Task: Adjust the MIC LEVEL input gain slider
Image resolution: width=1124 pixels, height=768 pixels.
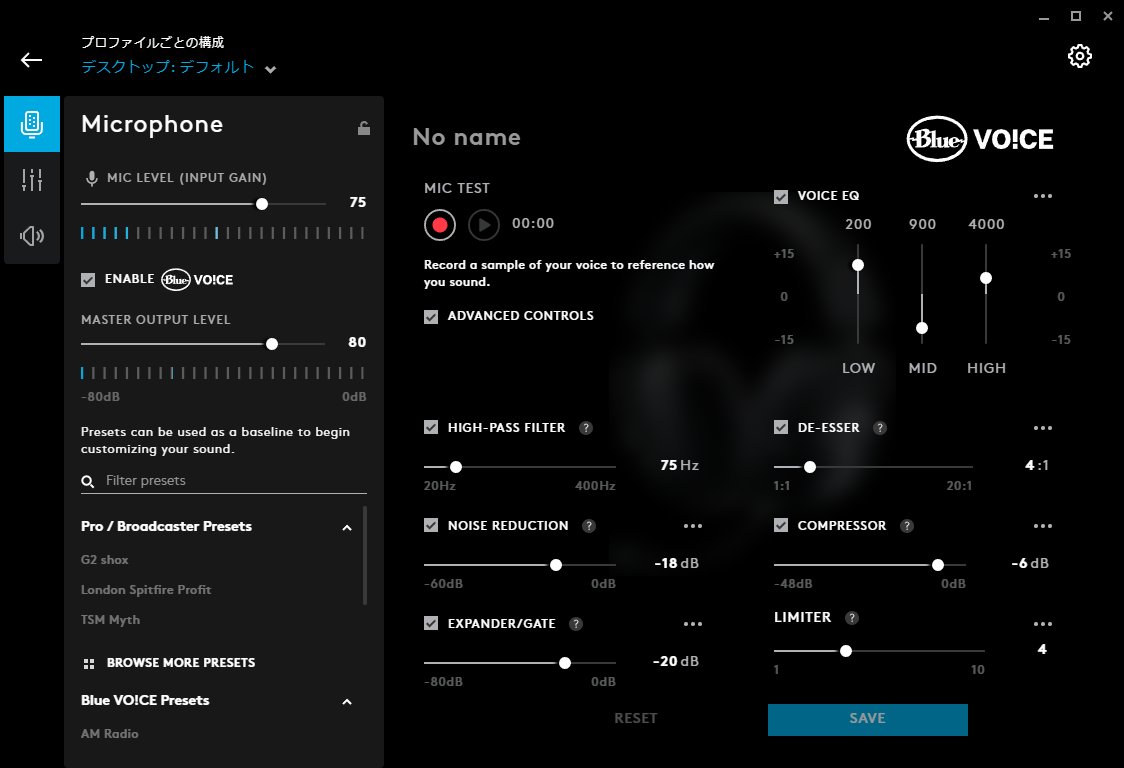Action: pyautogui.click(x=204, y=204)
